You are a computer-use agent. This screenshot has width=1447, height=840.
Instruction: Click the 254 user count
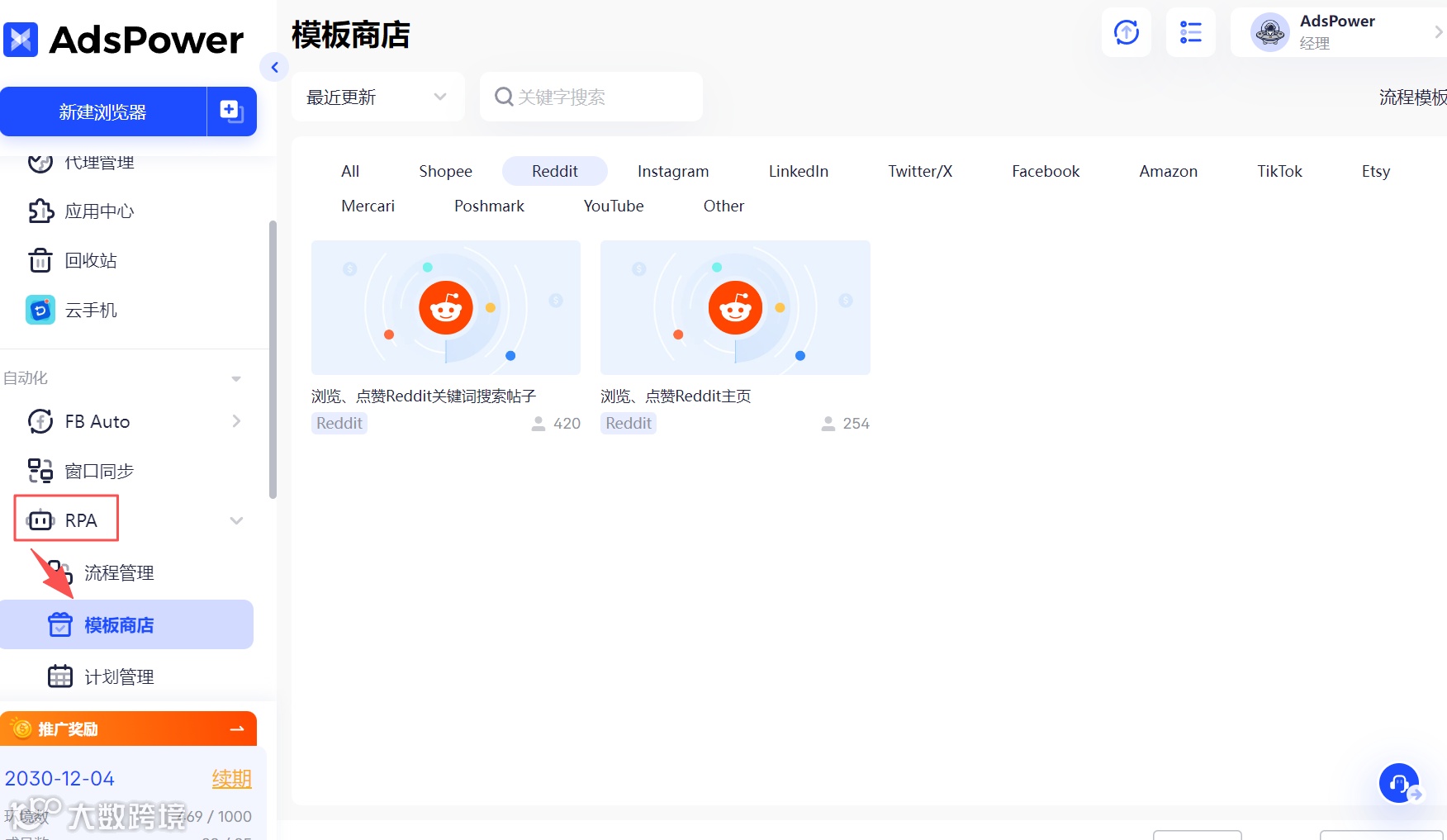point(856,424)
